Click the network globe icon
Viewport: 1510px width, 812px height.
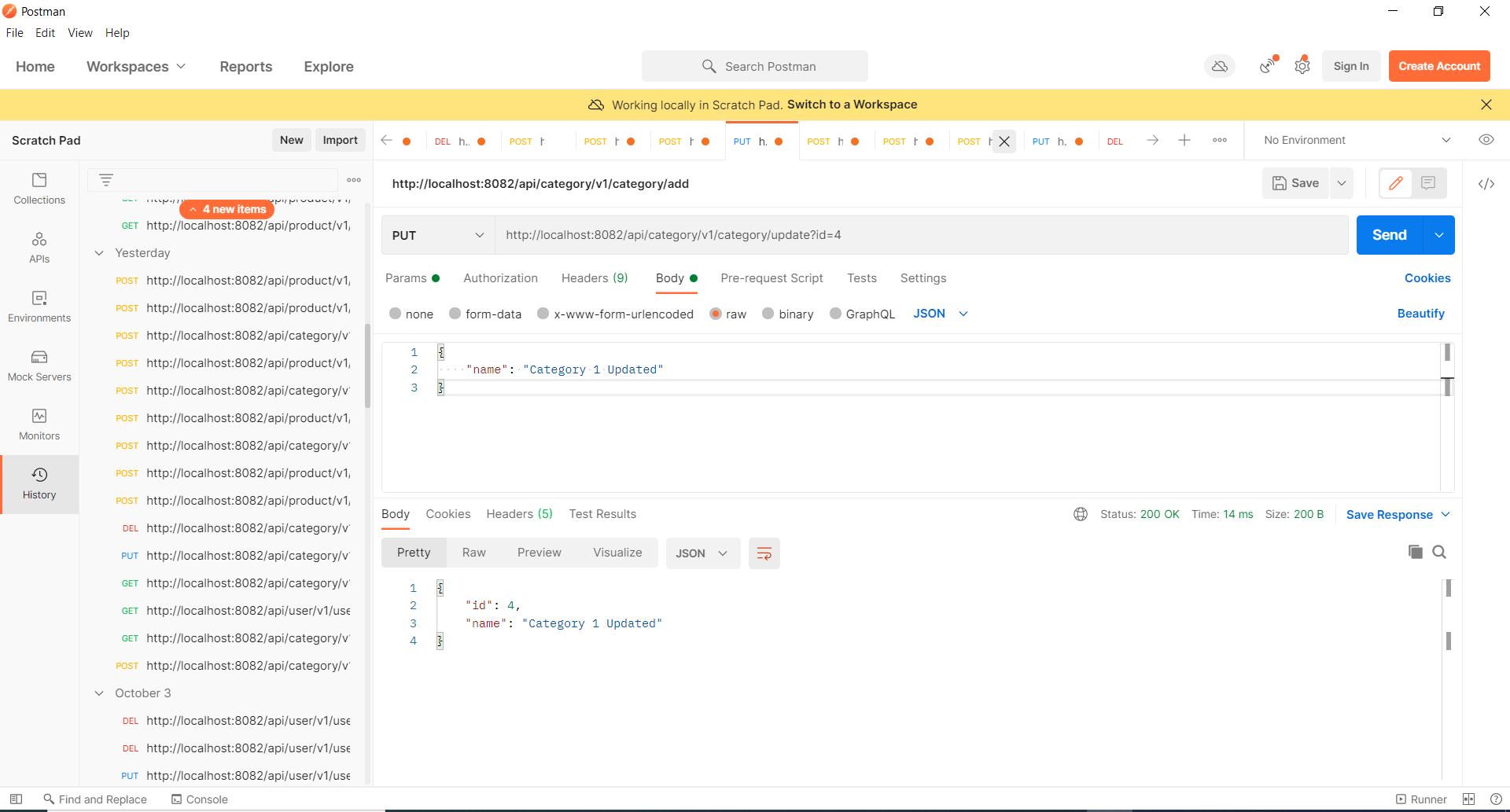(1081, 514)
